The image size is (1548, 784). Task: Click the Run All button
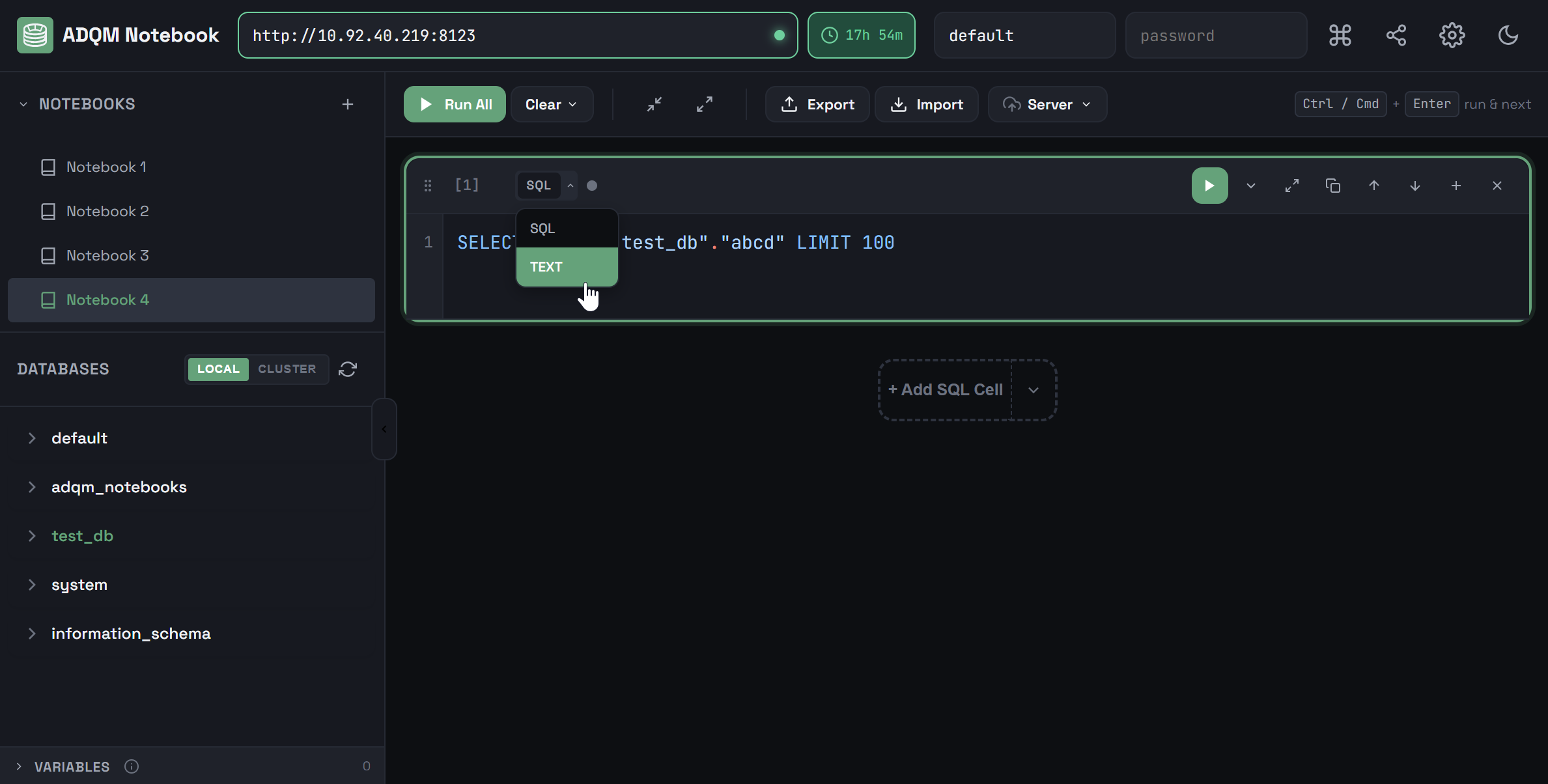pyautogui.click(x=455, y=104)
